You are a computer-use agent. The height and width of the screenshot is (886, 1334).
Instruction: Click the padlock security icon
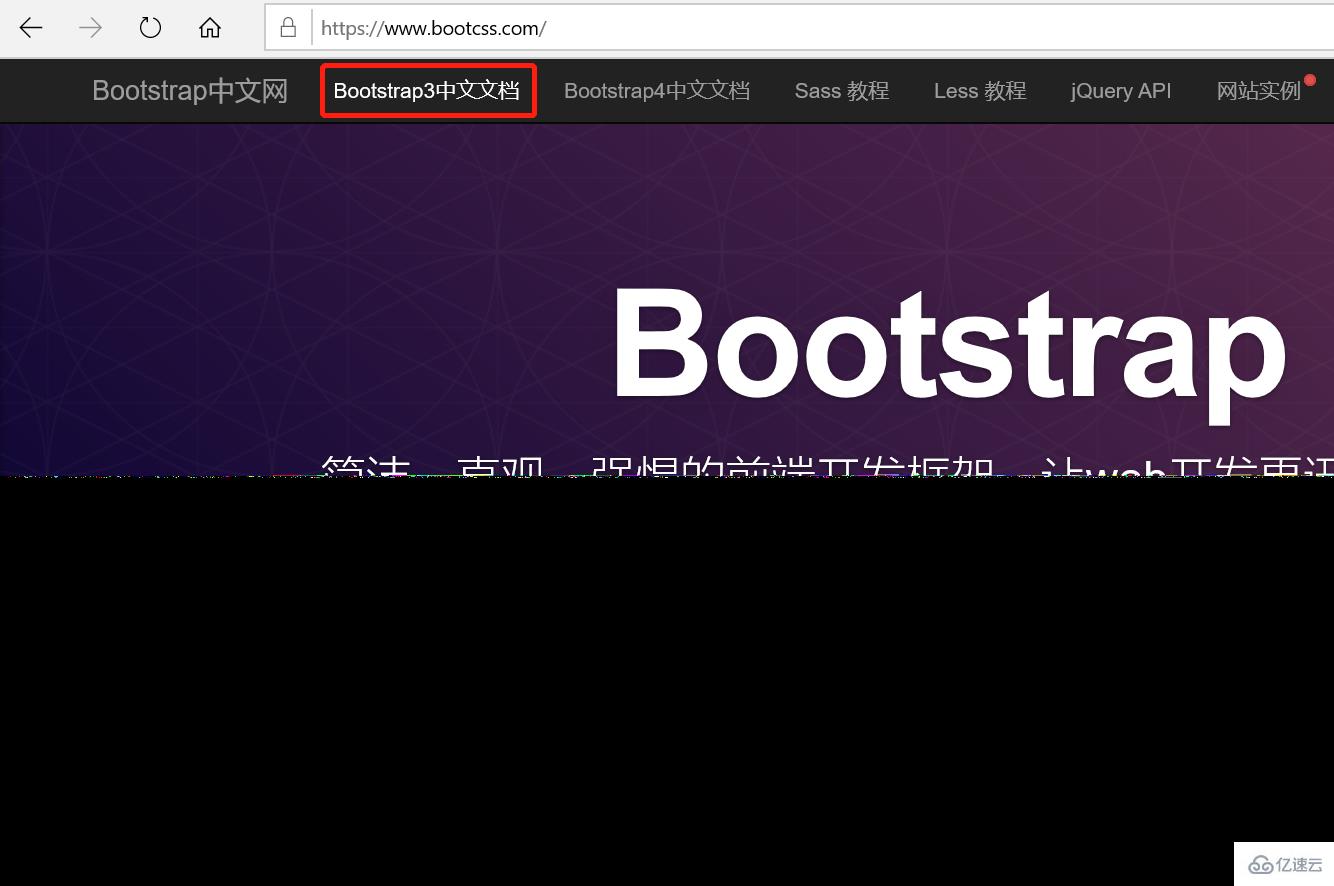pos(288,28)
